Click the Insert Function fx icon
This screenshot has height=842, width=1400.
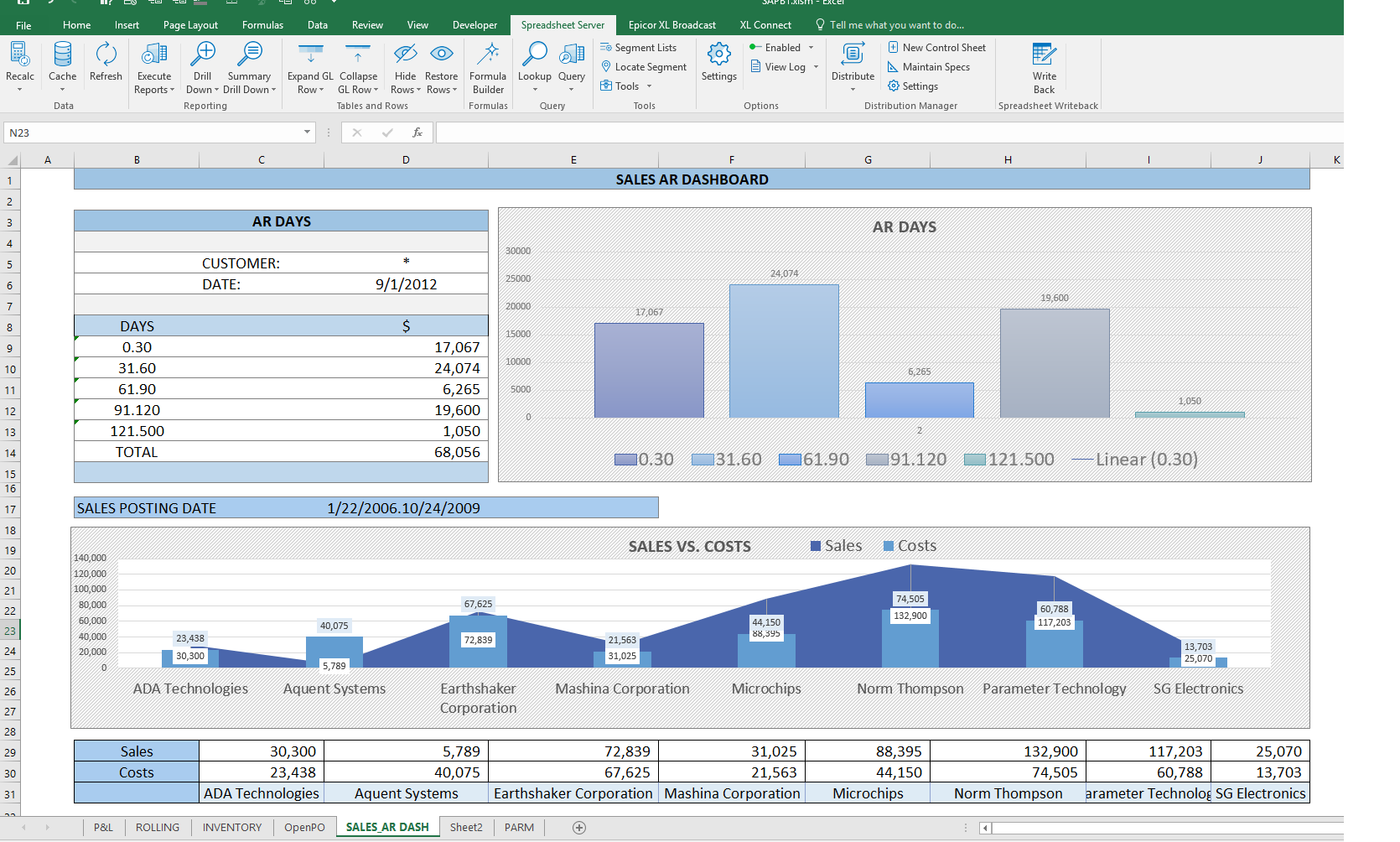[x=417, y=133]
